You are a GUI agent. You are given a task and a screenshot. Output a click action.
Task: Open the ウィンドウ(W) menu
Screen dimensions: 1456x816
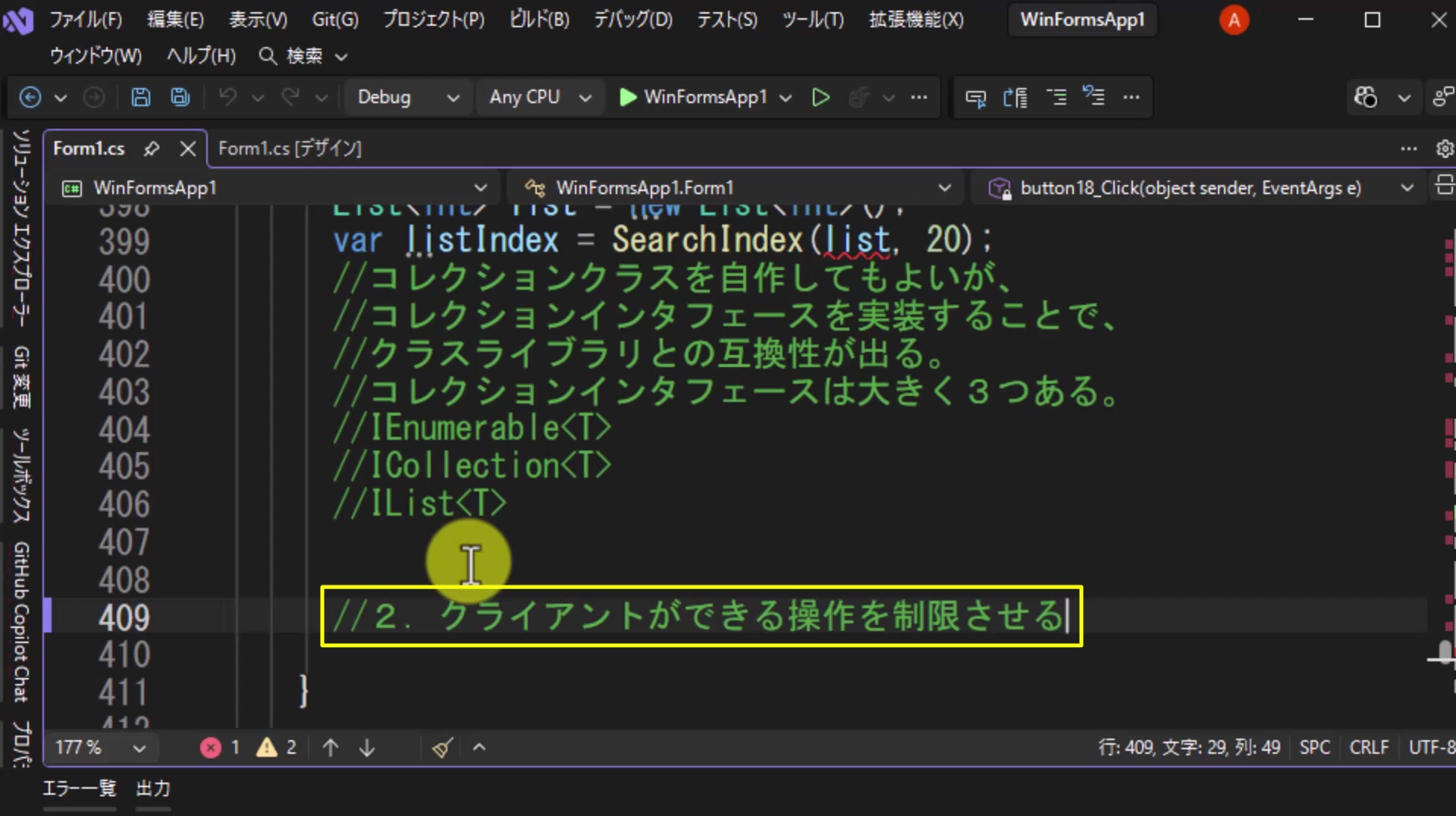pos(96,56)
